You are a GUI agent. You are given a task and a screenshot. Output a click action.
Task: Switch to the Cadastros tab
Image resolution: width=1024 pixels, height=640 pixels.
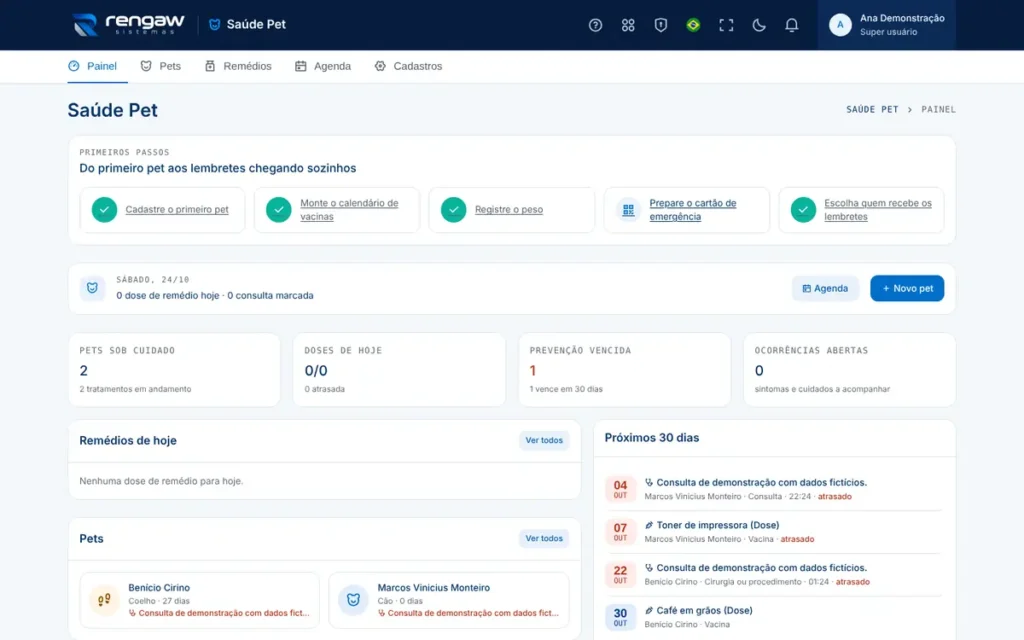pyautogui.click(x=408, y=66)
